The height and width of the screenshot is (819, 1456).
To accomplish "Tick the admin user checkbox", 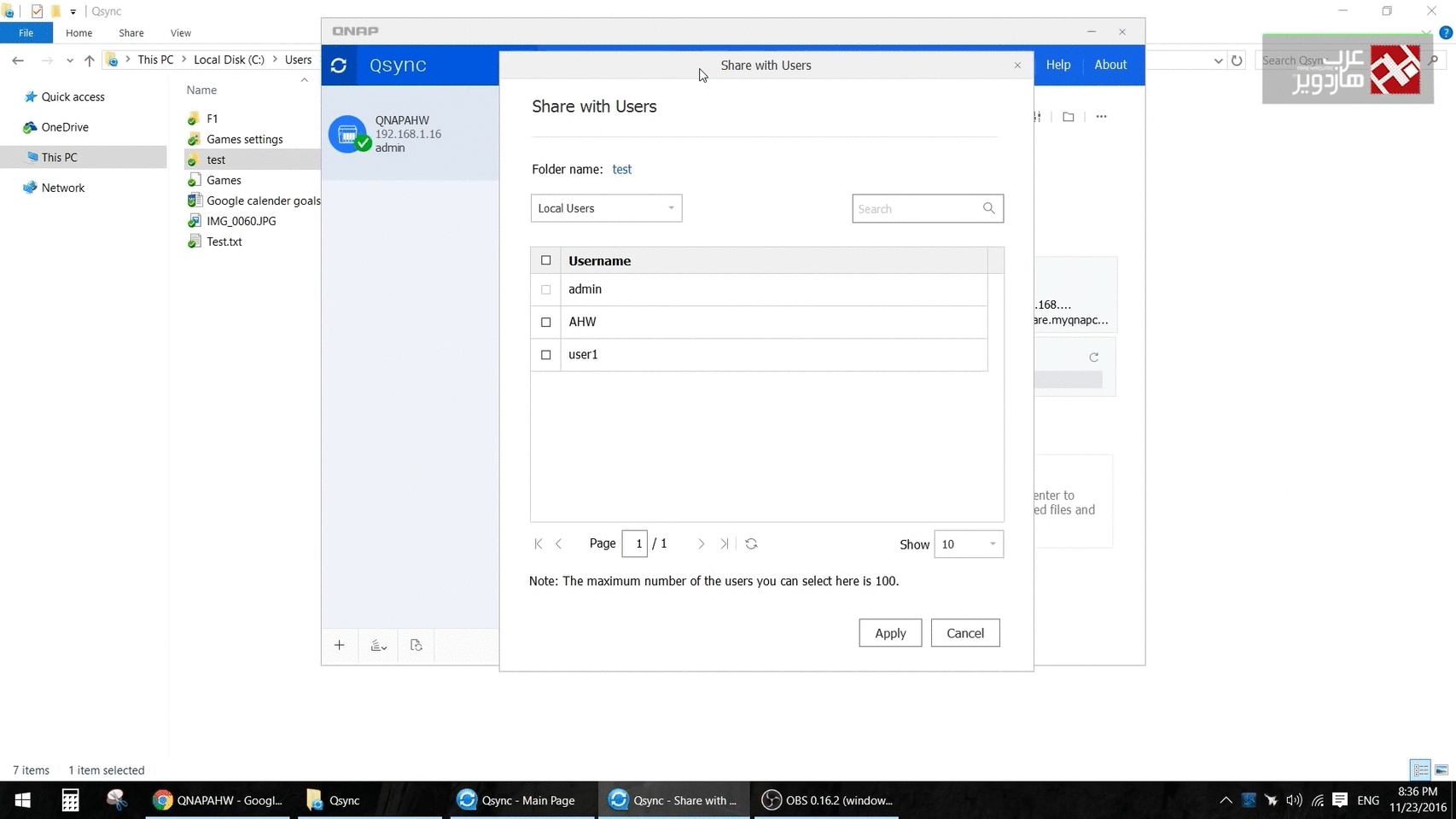I will pos(546,289).
